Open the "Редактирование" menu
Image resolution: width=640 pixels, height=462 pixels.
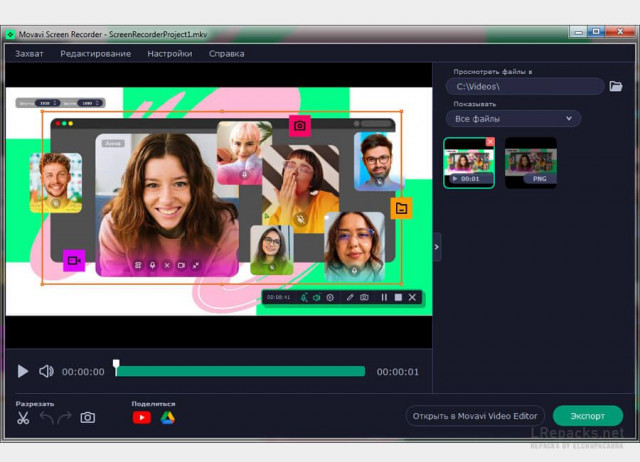click(x=95, y=53)
